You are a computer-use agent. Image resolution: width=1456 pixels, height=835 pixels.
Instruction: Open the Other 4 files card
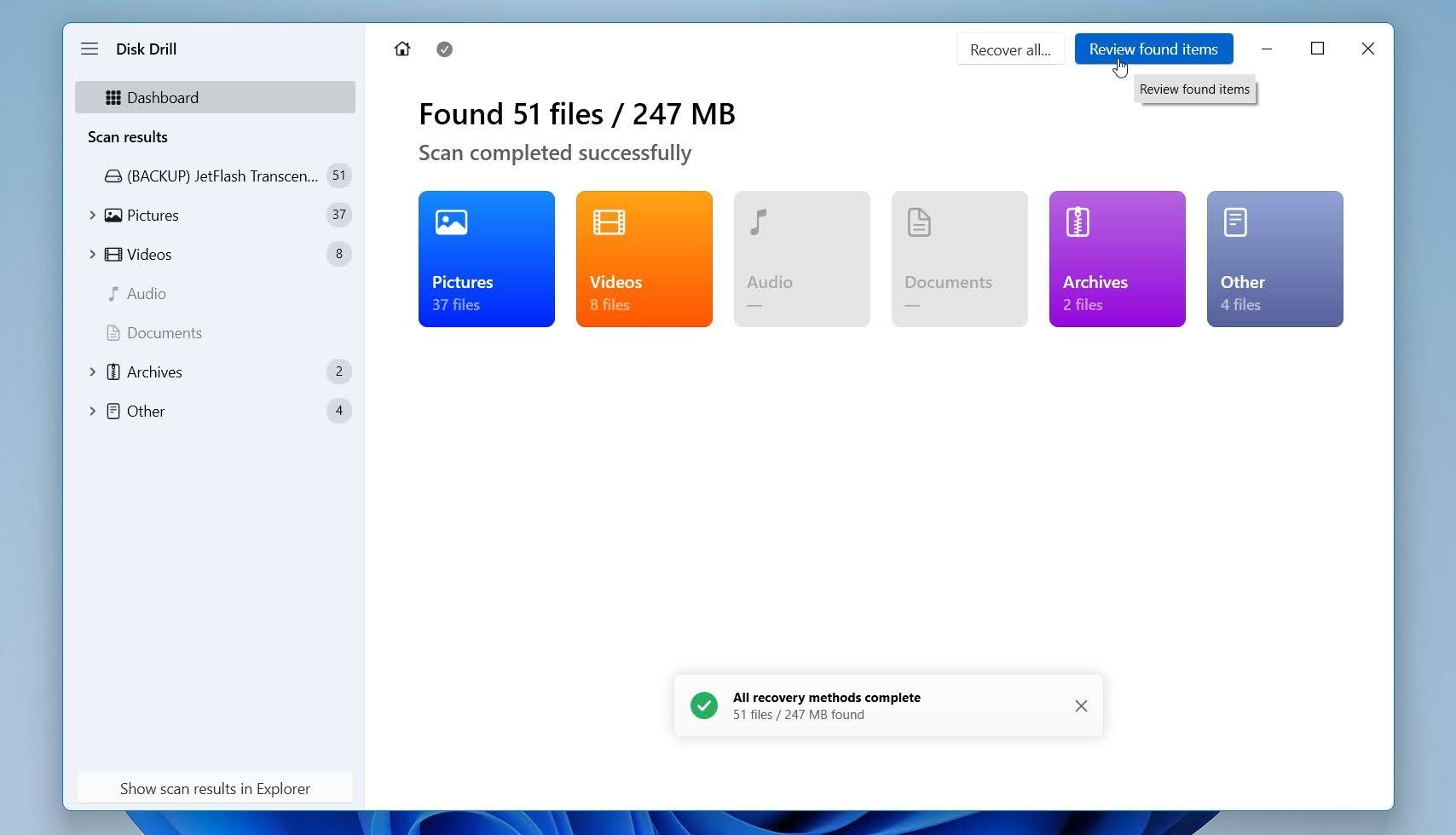tap(1275, 259)
